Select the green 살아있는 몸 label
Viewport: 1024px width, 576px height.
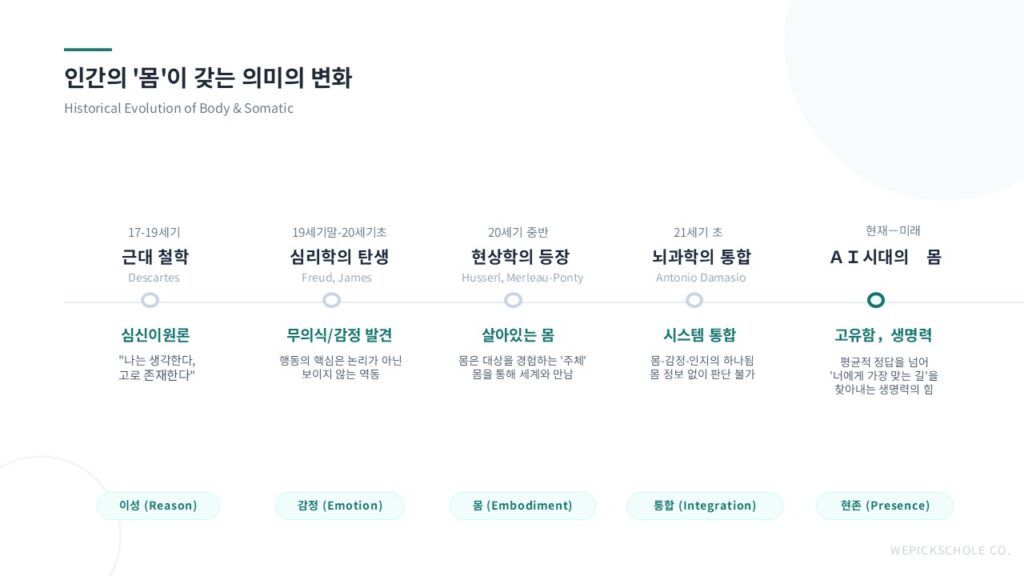(x=518, y=335)
